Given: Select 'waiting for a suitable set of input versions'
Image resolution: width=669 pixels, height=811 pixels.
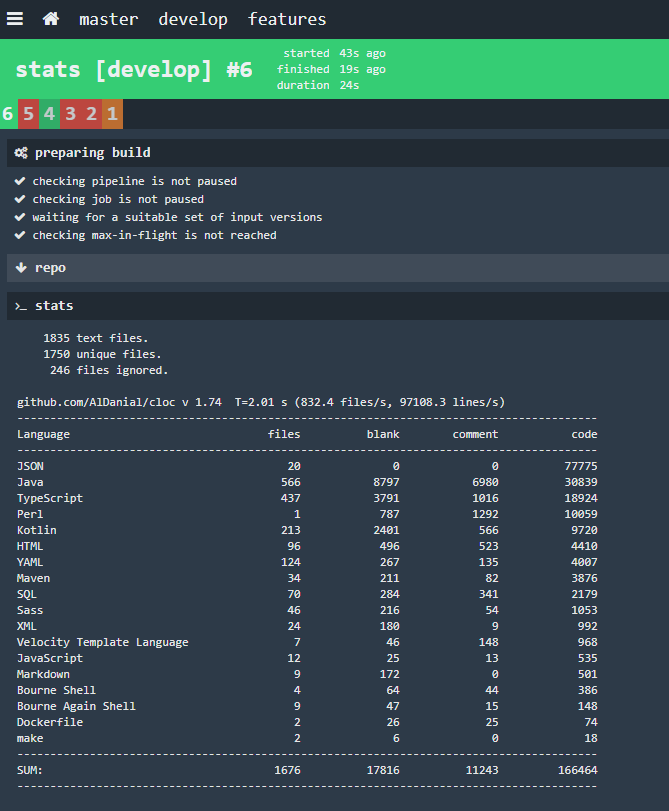Looking at the screenshot, I should (x=177, y=217).
